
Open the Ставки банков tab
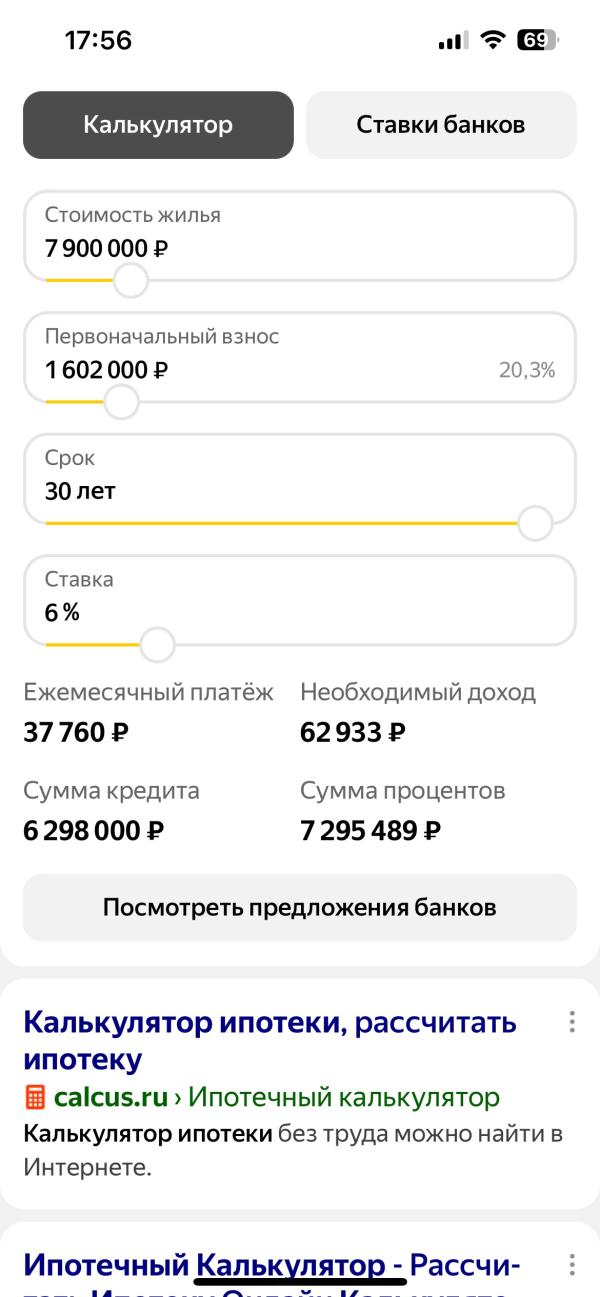pyautogui.click(x=441, y=125)
